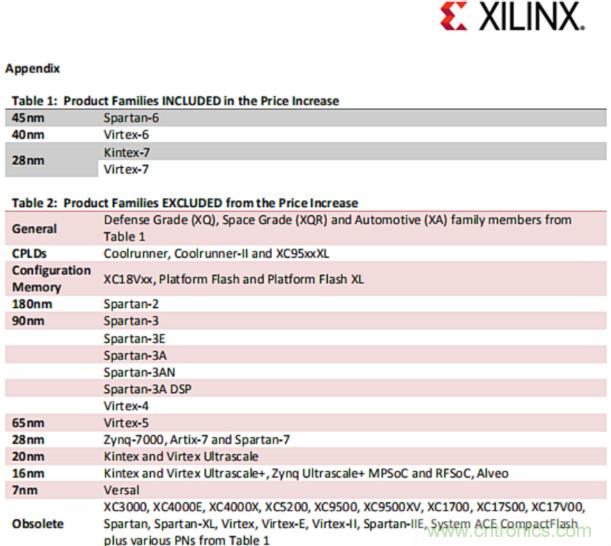The image size is (611, 546).
Task: Click the Zynq-7000, Artix-7 and Spartan-7 text
Action: (197, 440)
